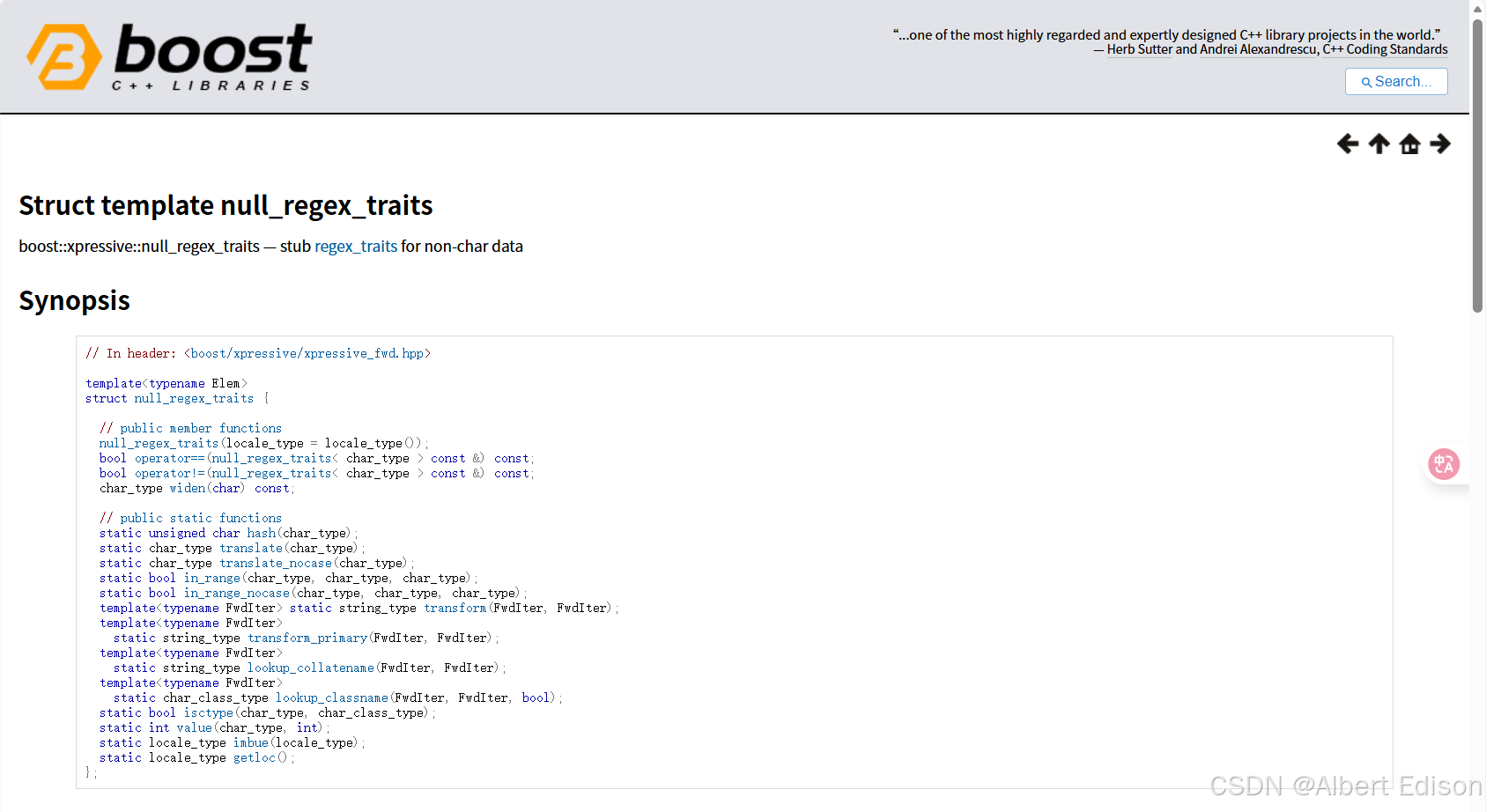Open the getloc function link
Viewport: 1486px width, 812px height.
[x=254, y=757]
